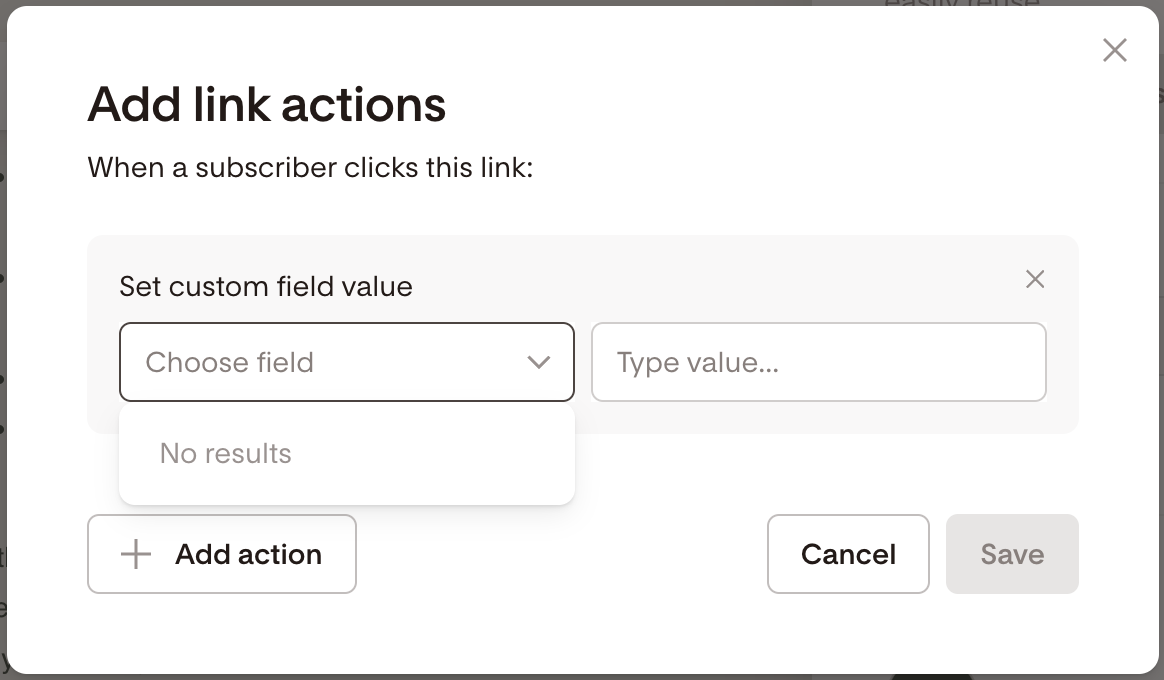Focus the value text box for the custom field

[x=818, y=362]
